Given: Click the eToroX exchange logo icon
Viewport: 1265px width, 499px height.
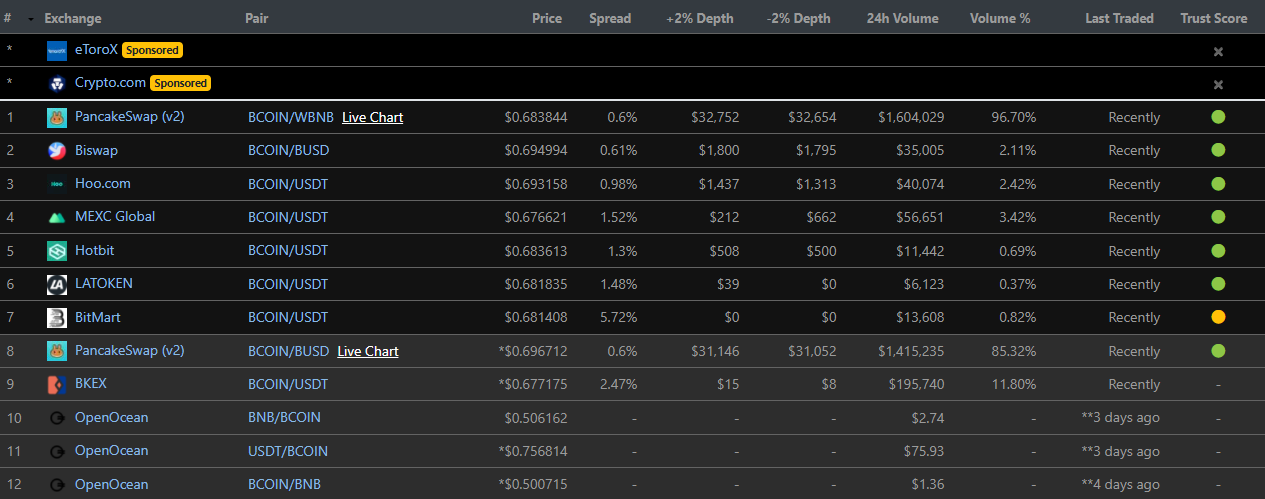Looking at the screenshot, I should pyautogui.click(x=57, y=50).
